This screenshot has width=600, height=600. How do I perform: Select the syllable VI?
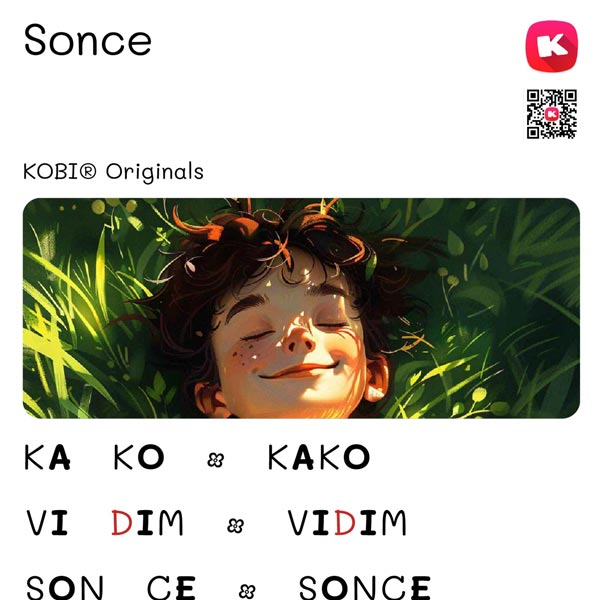[47, 522]
